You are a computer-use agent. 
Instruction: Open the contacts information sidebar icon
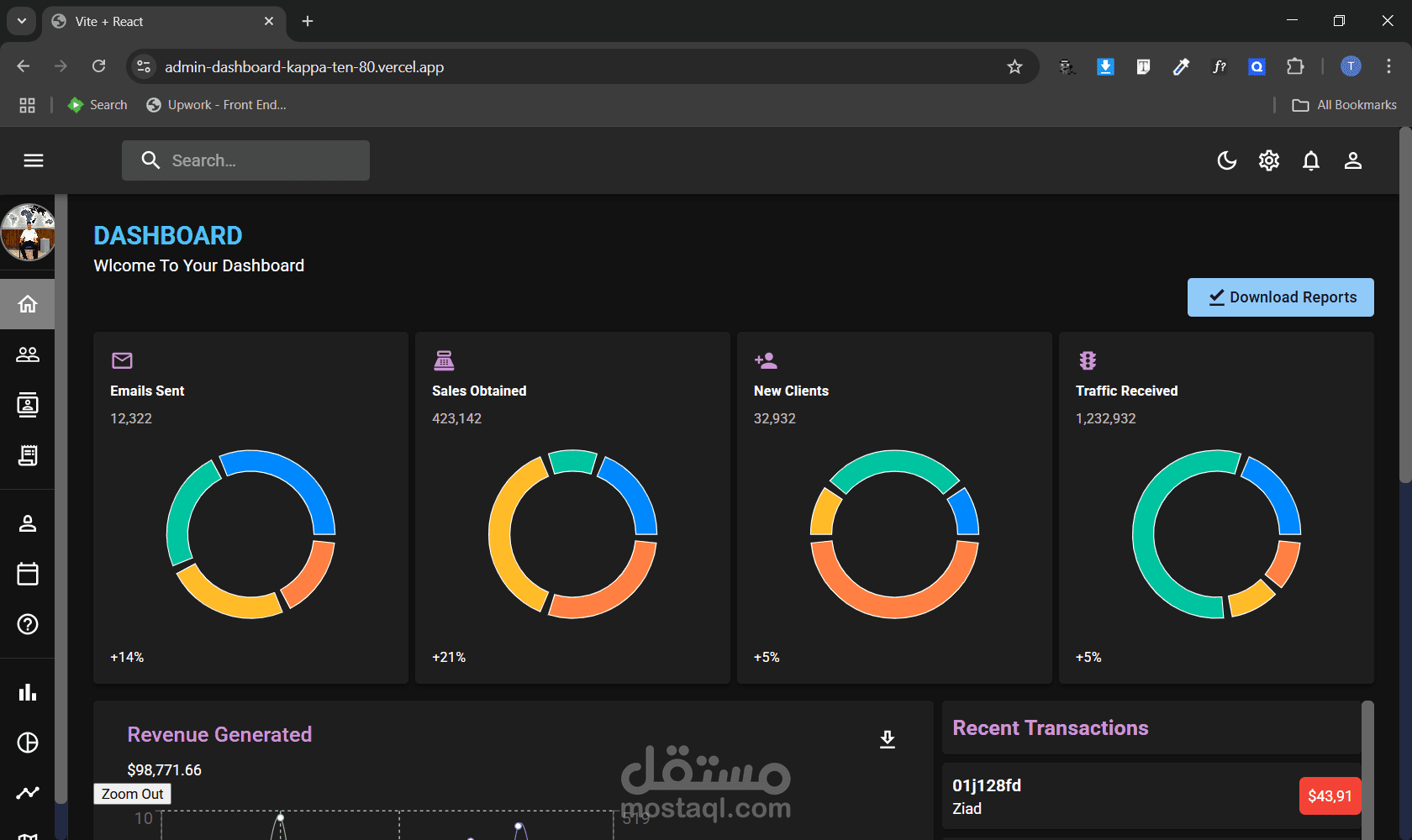point(28,405)
